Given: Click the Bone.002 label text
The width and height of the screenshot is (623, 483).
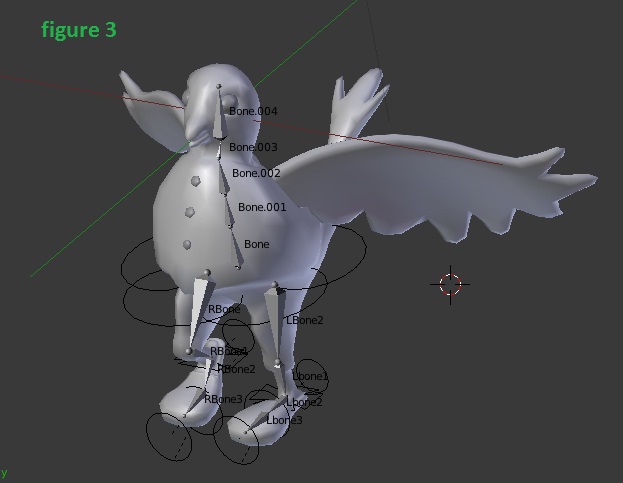Looking at the screenshot, I should (256, 173).
